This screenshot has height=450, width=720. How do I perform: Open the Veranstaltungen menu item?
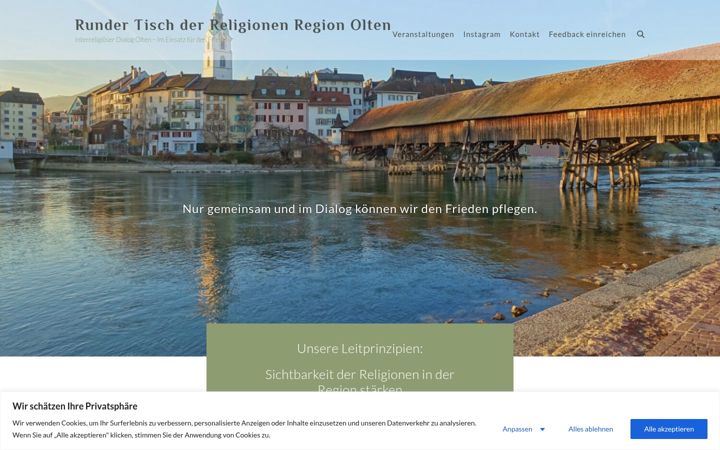(x=423, y=34)
